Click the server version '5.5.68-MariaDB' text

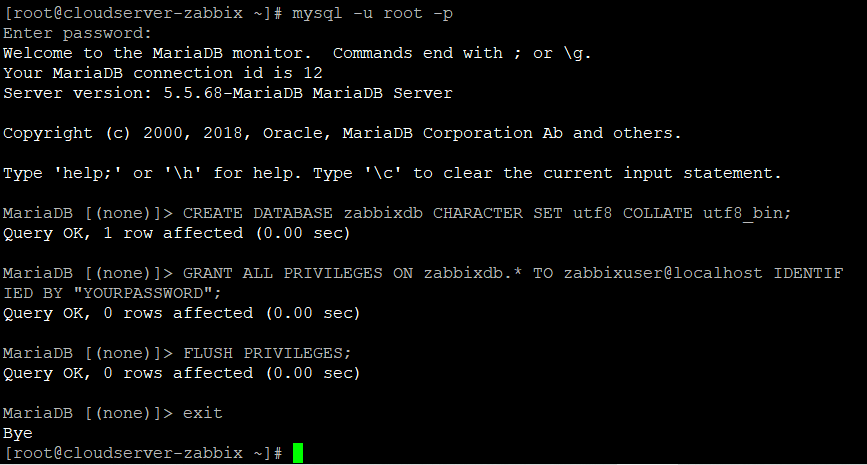[x=233, y=93]
